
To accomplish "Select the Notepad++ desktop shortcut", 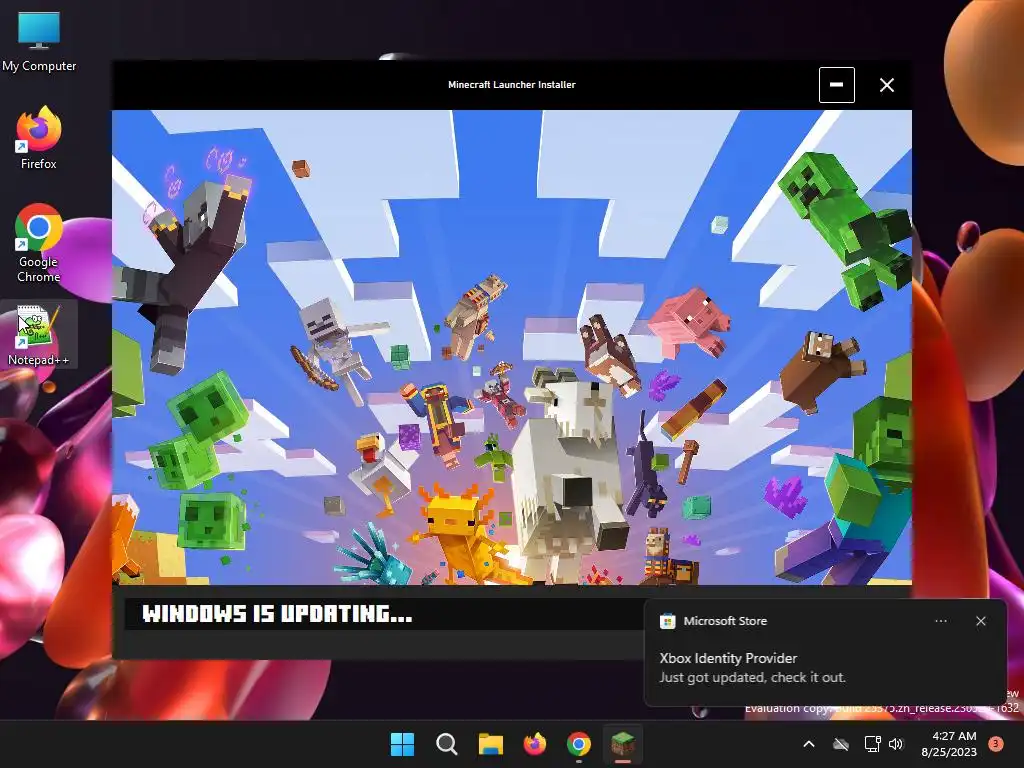I will tap(39, 334).
